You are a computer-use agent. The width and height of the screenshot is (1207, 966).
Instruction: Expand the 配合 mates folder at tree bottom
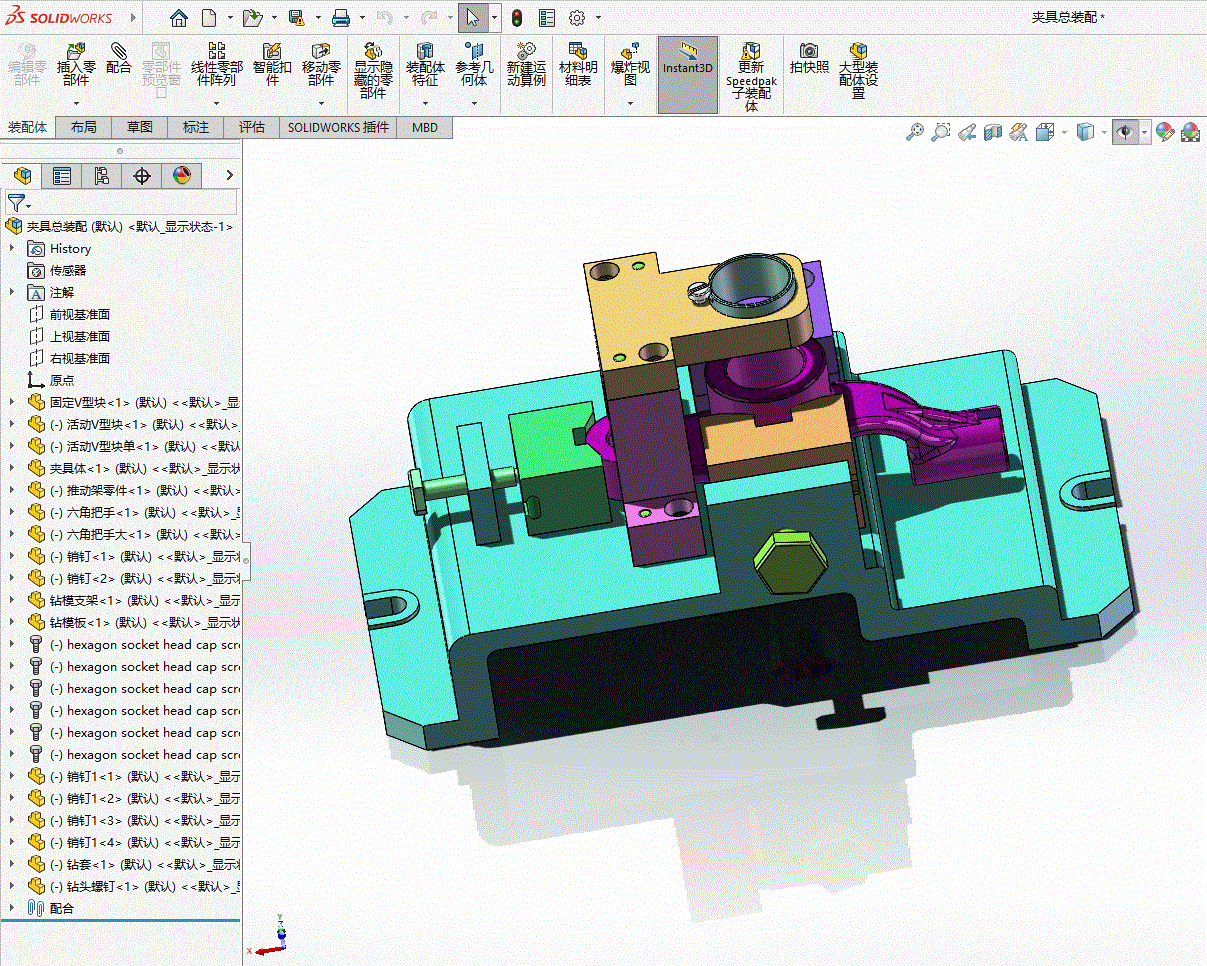pyautogui.click(x=12, y=908)
